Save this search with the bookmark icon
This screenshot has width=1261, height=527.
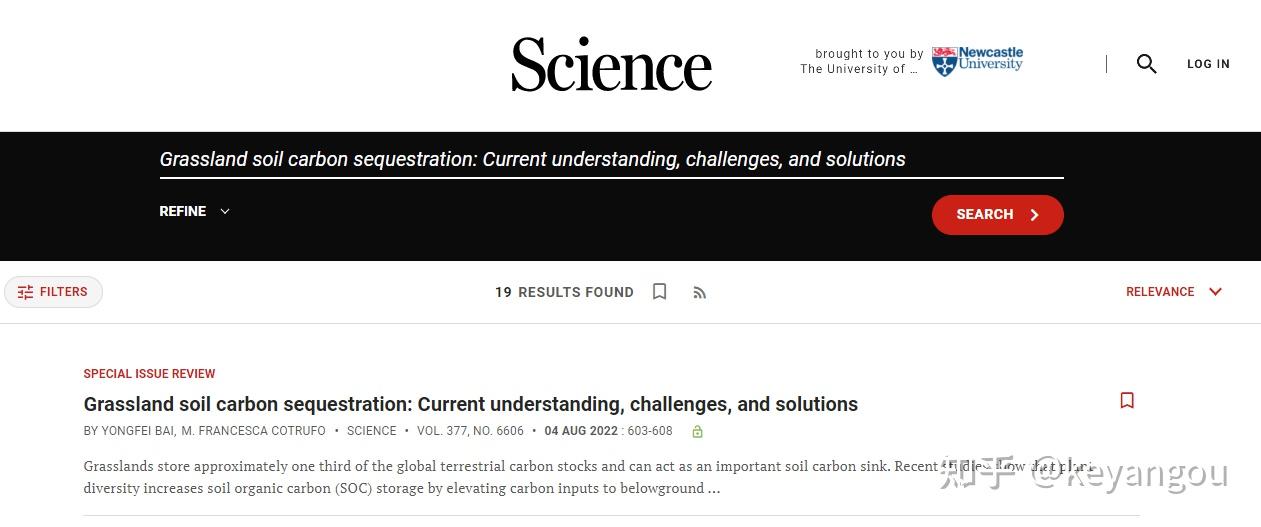(660, 292)
